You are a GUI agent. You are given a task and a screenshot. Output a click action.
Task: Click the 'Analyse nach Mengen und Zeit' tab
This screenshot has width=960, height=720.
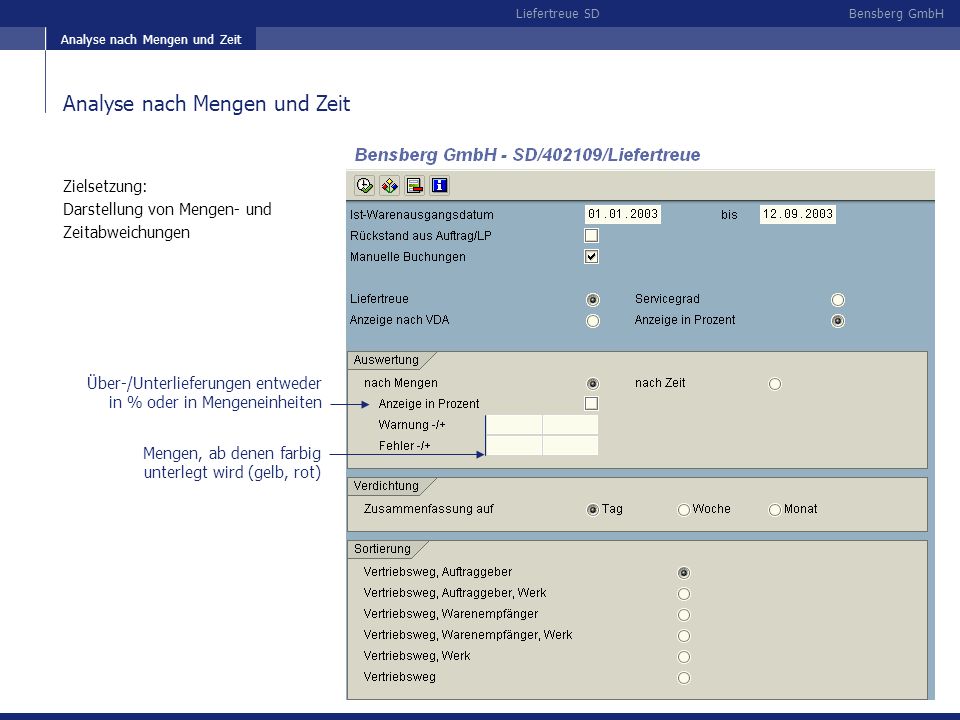click(151, 39)
